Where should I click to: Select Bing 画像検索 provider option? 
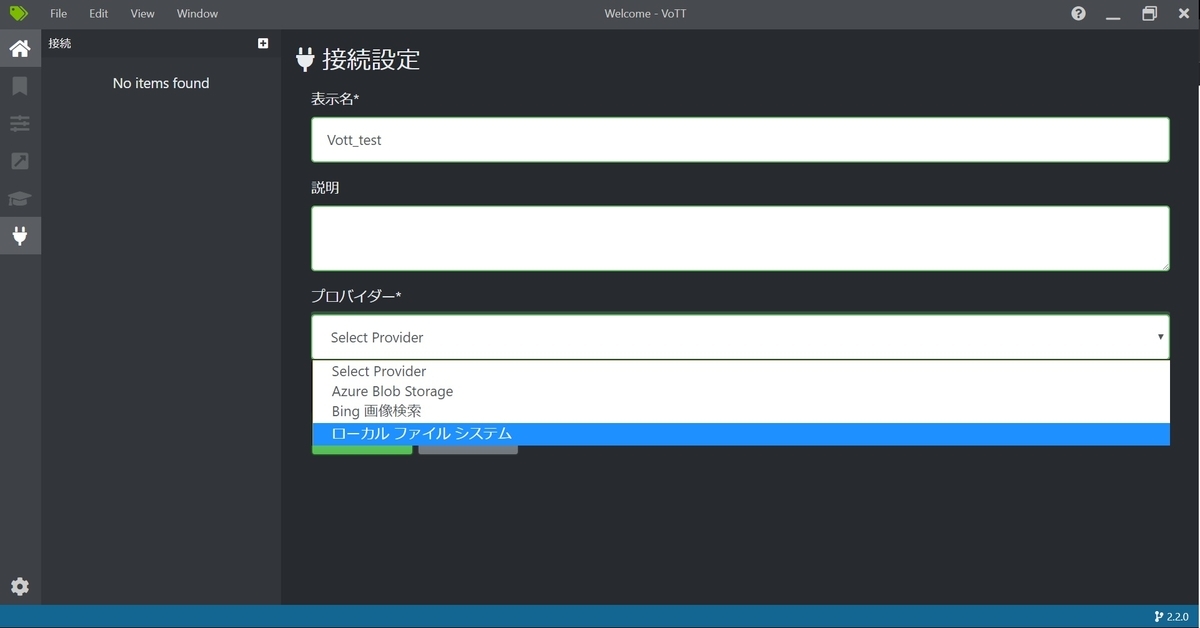pyautogui.click(x=376, y=411)
